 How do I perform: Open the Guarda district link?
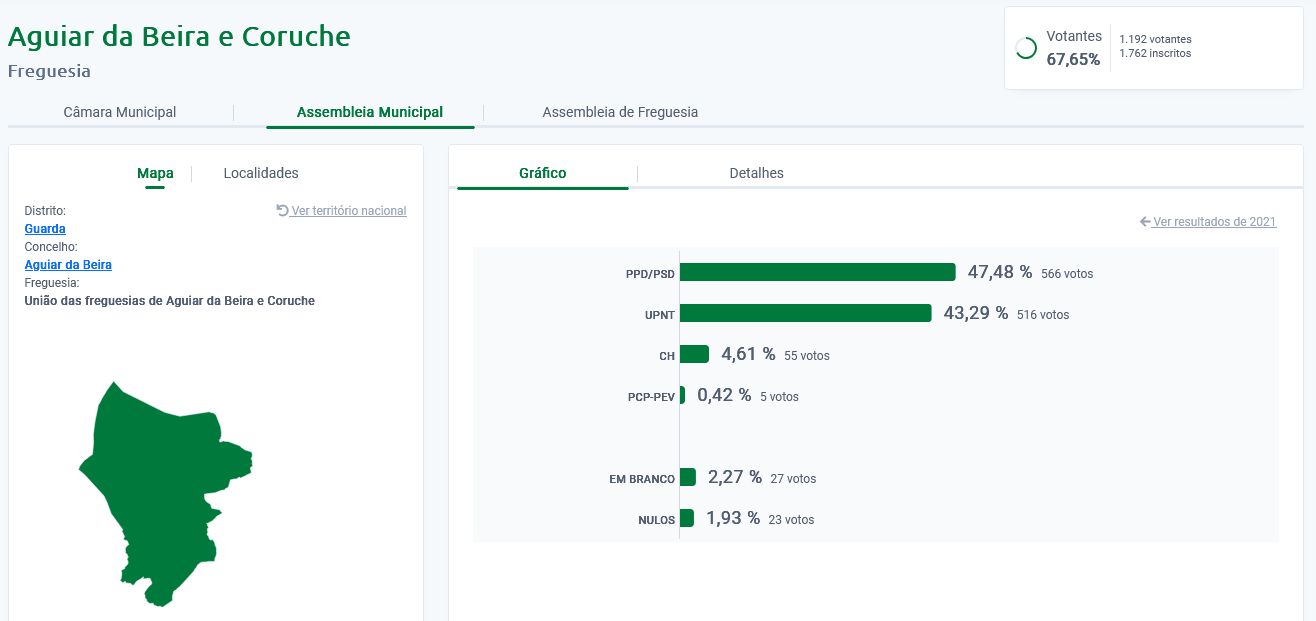coord(45,229)
